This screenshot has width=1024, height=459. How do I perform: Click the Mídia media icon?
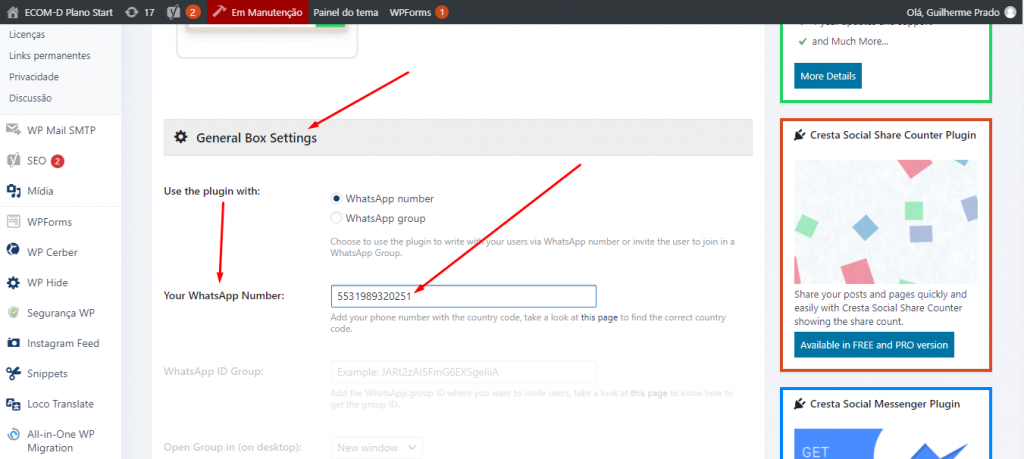14,191
